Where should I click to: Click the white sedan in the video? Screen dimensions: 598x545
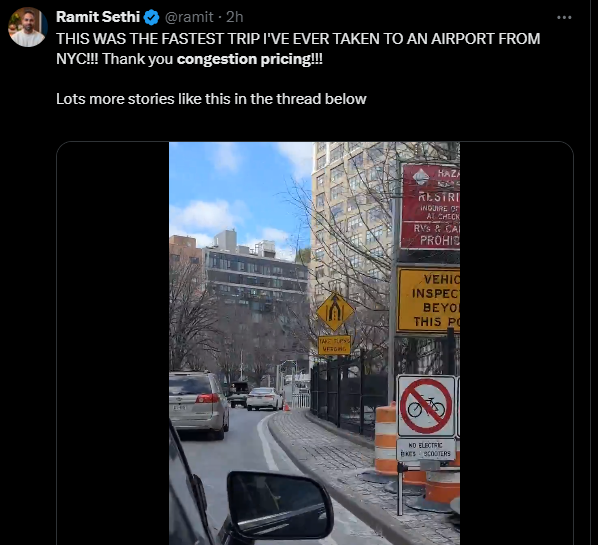[x=264, y=399]
